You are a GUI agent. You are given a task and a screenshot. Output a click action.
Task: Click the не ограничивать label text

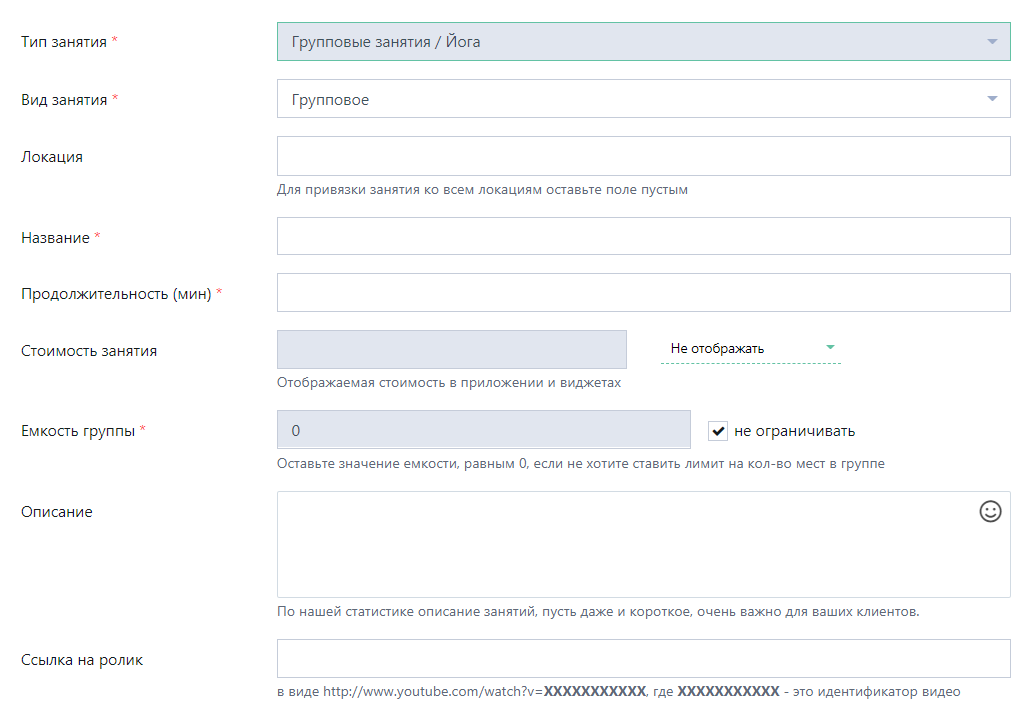pos(795,431)
